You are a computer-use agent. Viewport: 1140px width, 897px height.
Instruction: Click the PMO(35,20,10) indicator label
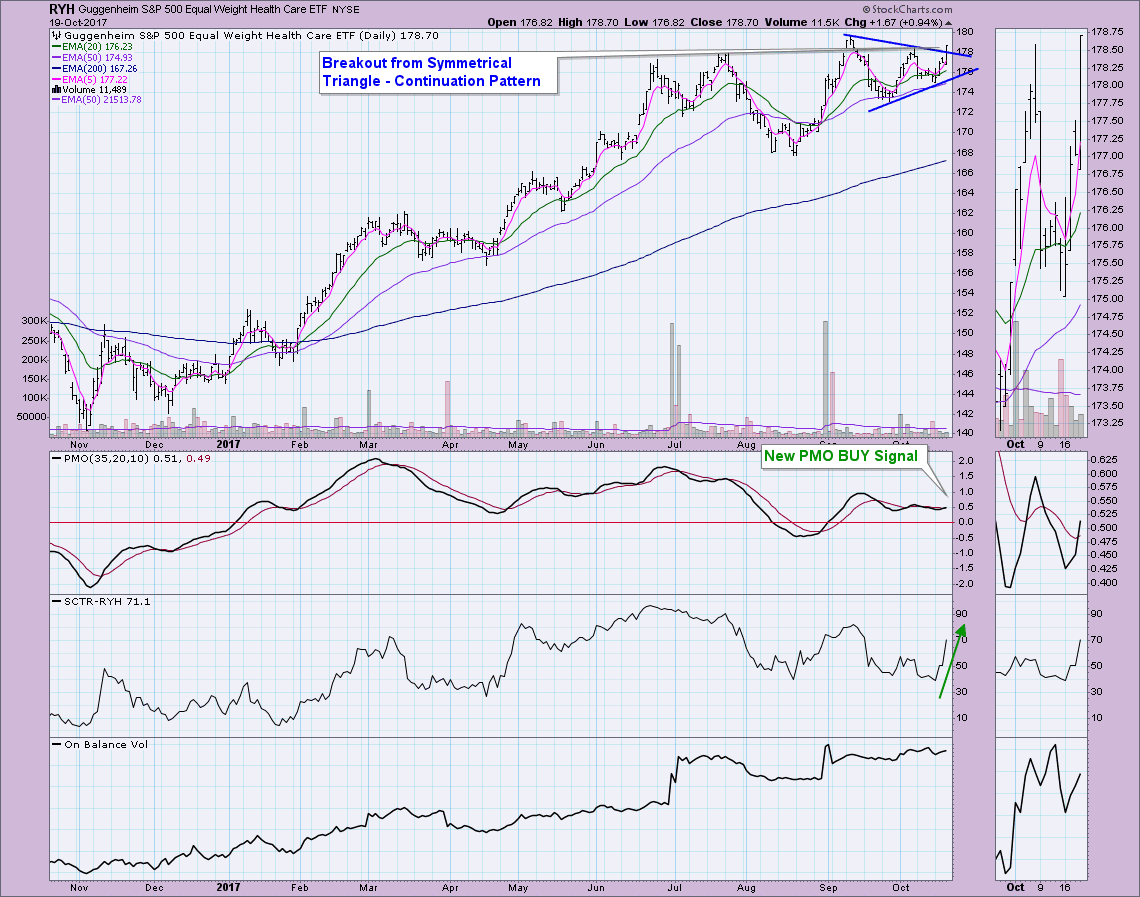100,457
